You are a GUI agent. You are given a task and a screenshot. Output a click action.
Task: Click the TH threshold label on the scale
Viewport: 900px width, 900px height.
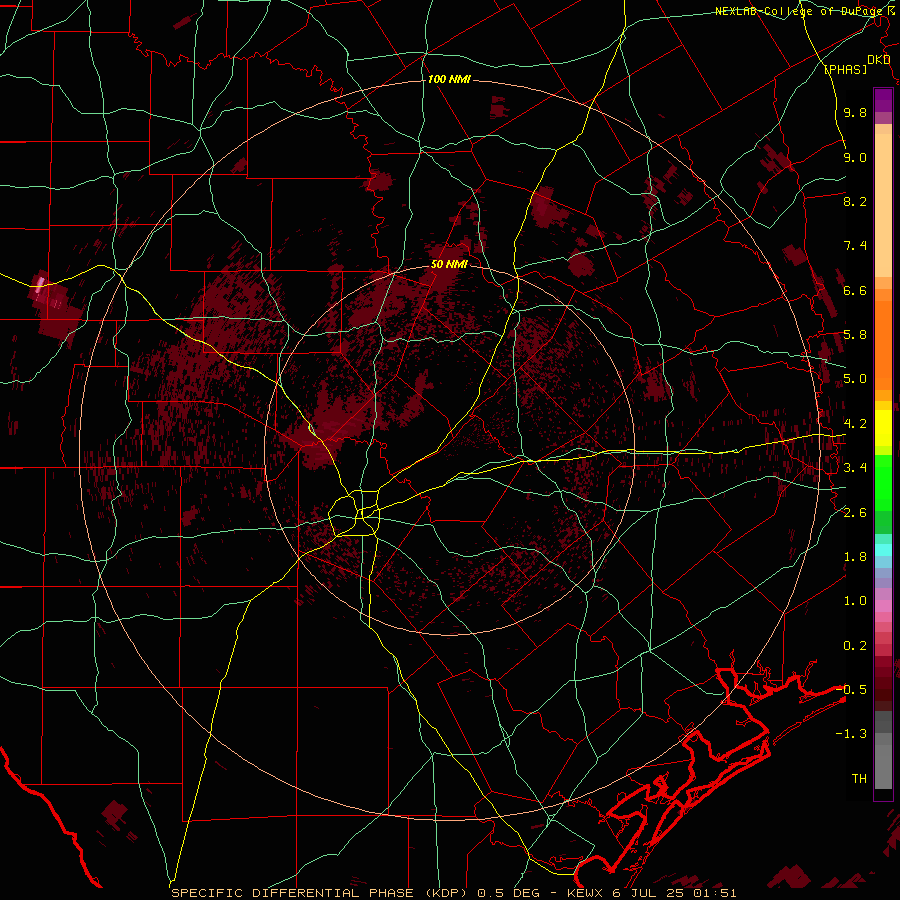(x=859, y=778)
